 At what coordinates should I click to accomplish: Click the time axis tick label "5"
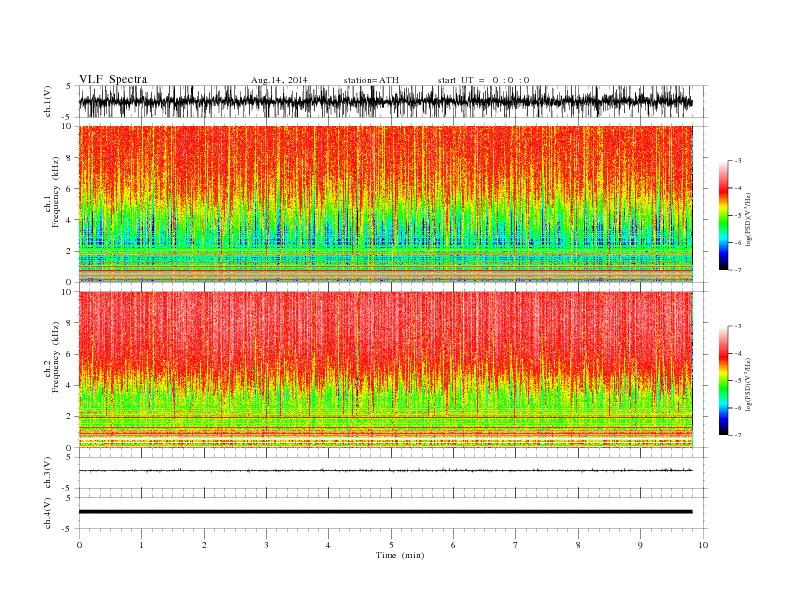pos(391,545)
